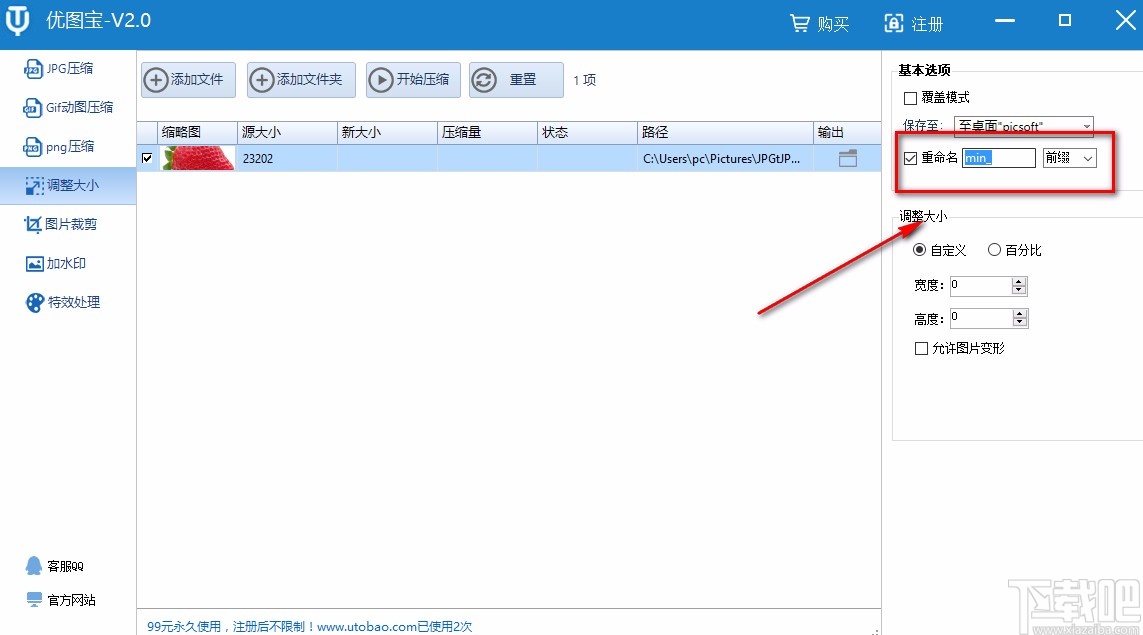Uncheck the 重命名 rename option

tap(911, 157)
